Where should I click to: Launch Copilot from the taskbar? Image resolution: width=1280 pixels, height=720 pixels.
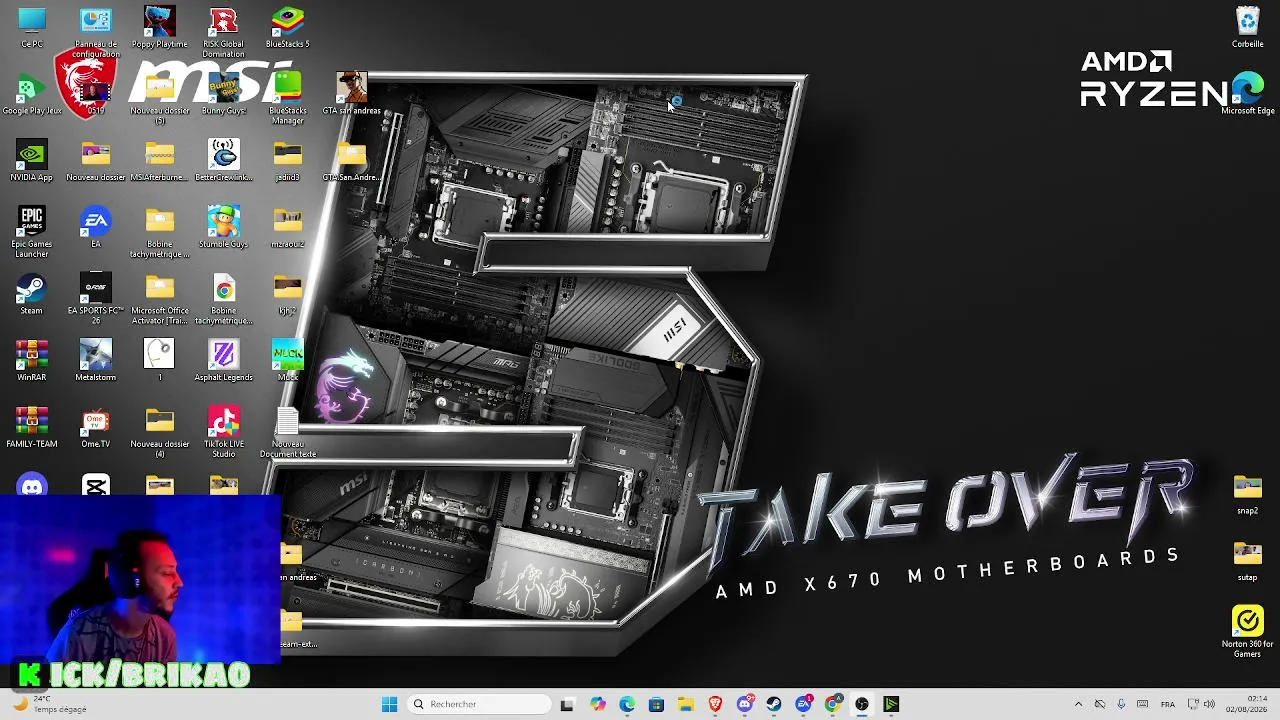(597, 704)
